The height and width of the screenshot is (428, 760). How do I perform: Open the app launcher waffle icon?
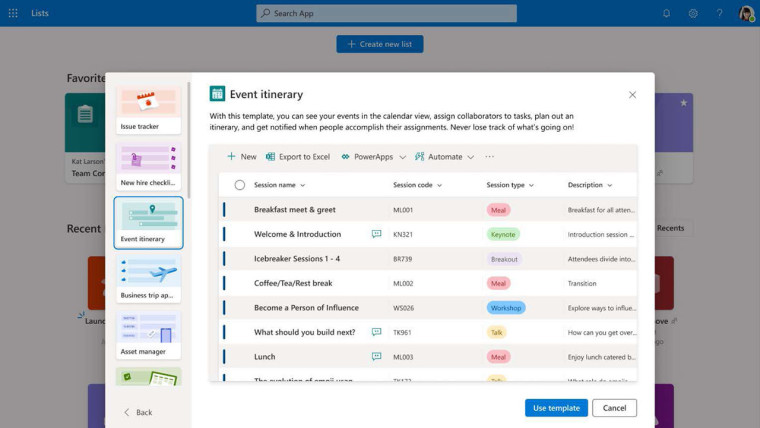pos(13,13)
